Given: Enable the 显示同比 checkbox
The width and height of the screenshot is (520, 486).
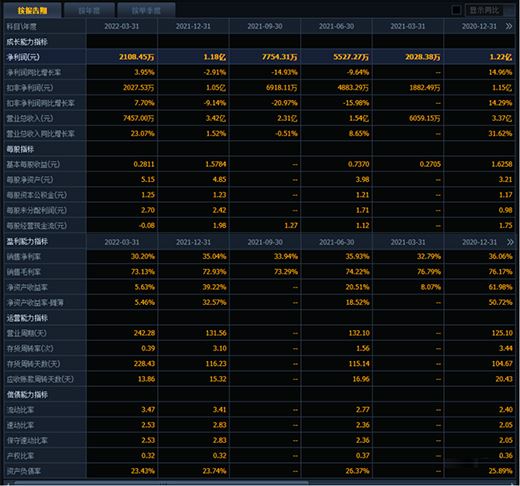Looking at the screenshot, I should click(456, 10).
